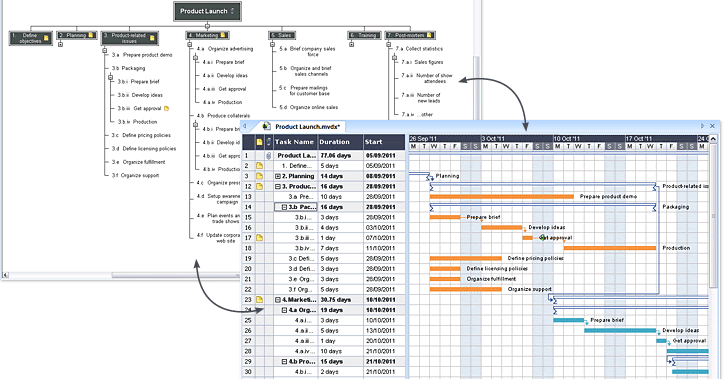Image resolution: width=723 pixels, height=379 pixels.
Task: Open note icon on Marketing mind map node
Action: [x=223, y=35]
